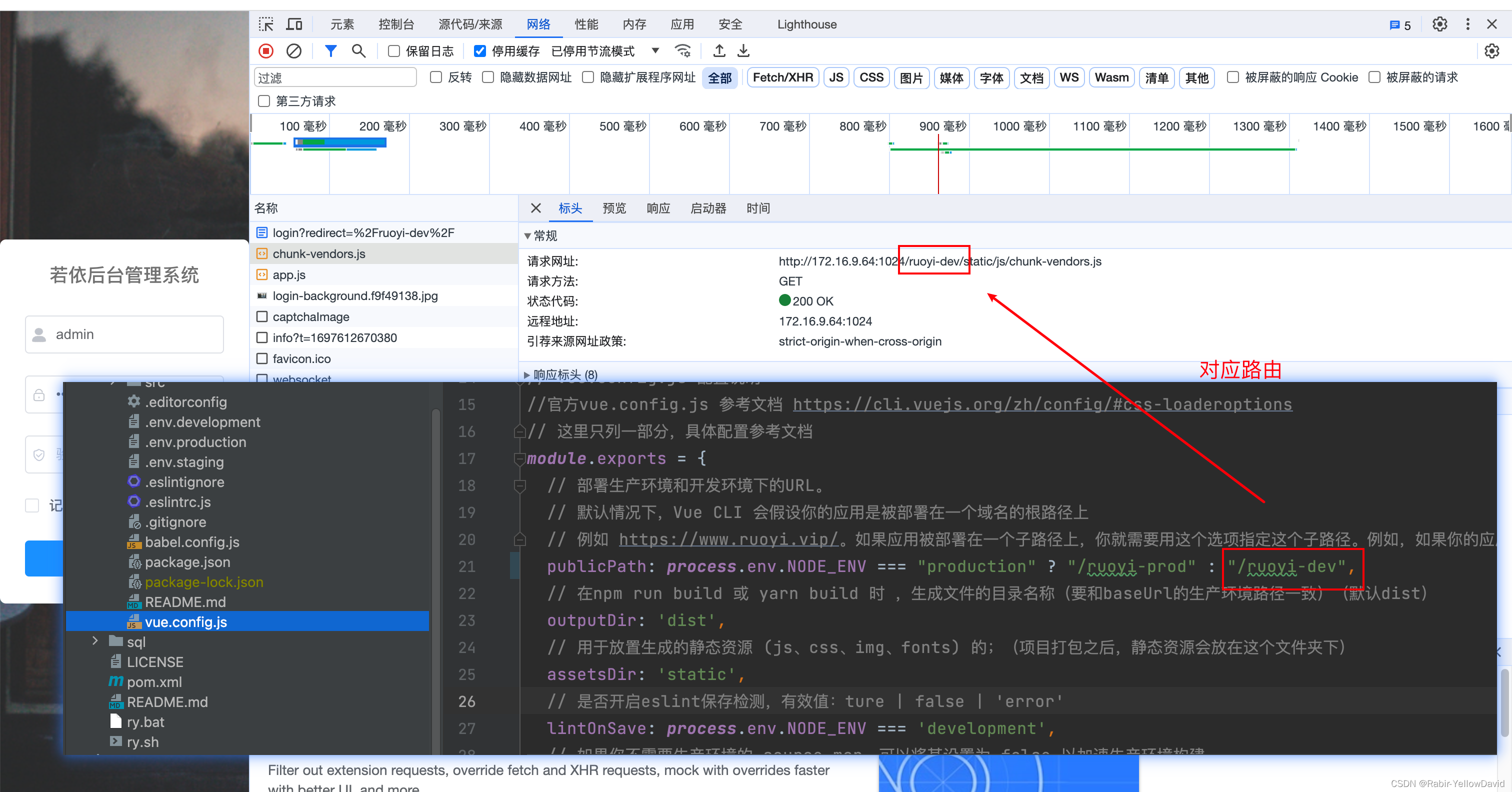1512x792 pixels.
Task: Open the network conditions wifi icon
Action: point(682,51)
